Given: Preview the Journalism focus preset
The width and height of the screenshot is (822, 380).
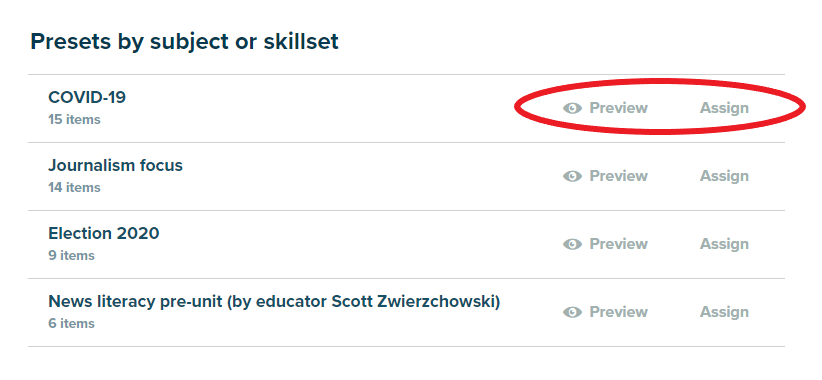Looking at the screenshot, I should coord(605,176).
